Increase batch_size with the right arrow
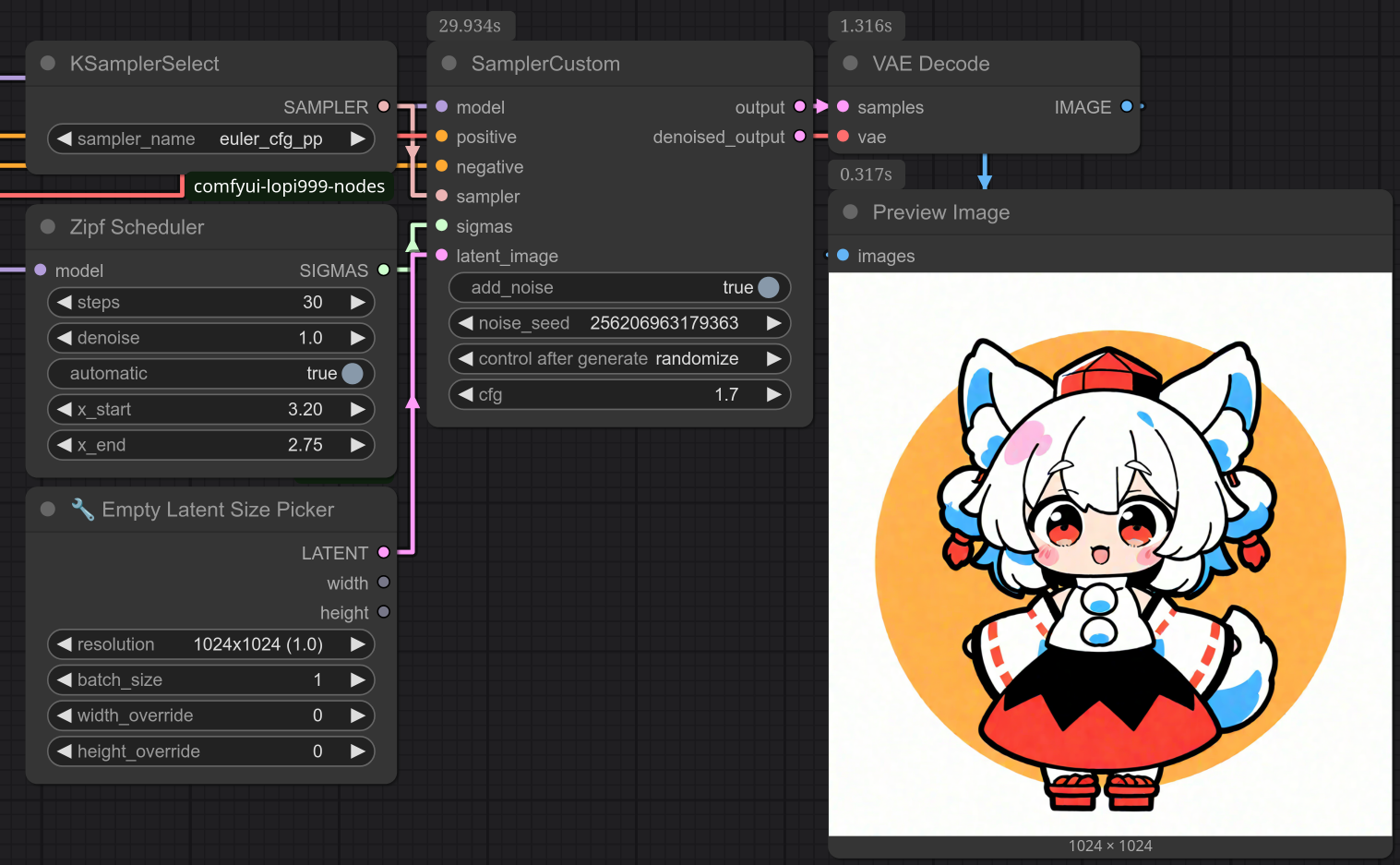This screenshot has width=1400, height=865. coord(357,680)
